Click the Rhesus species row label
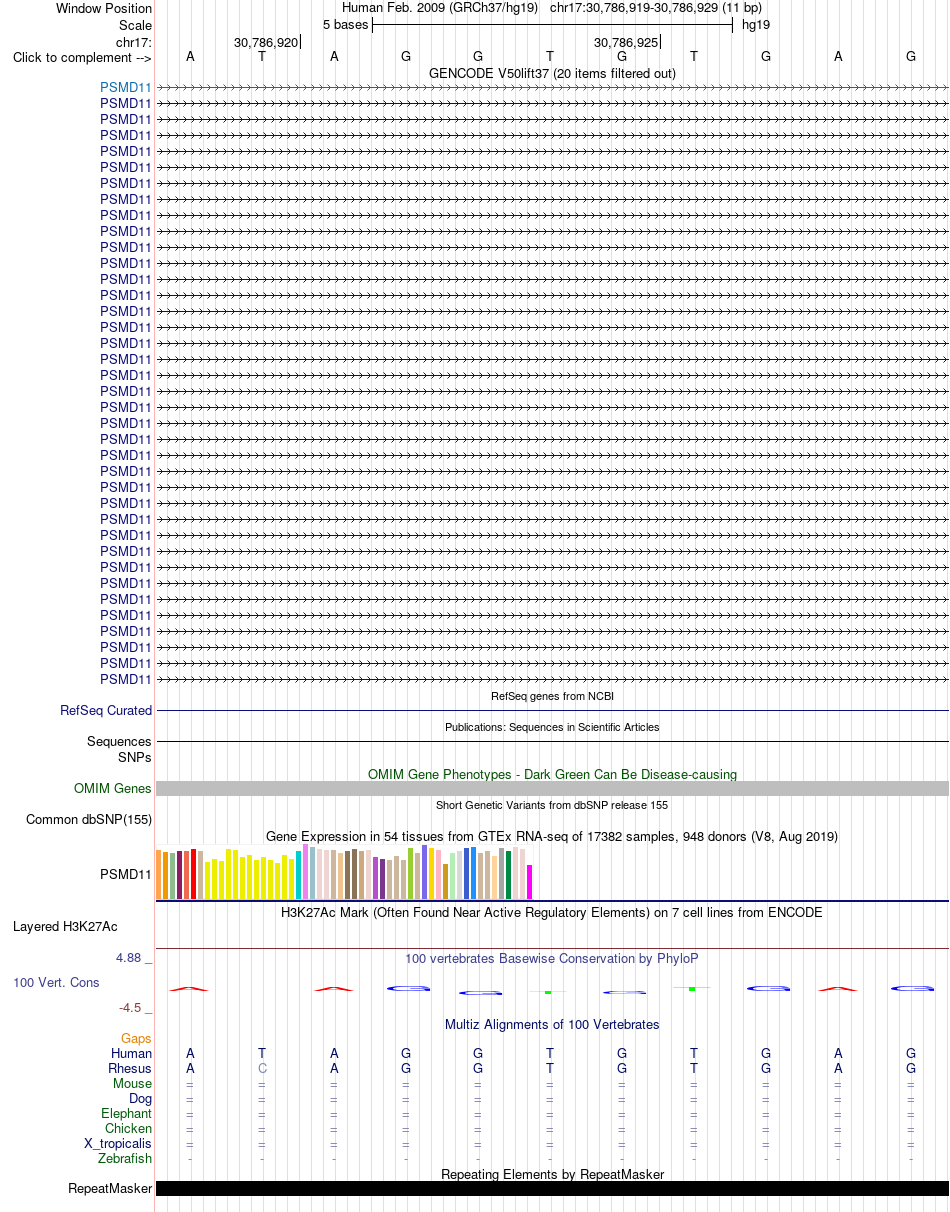950x1212 pixels. [x=130, y=1068]
